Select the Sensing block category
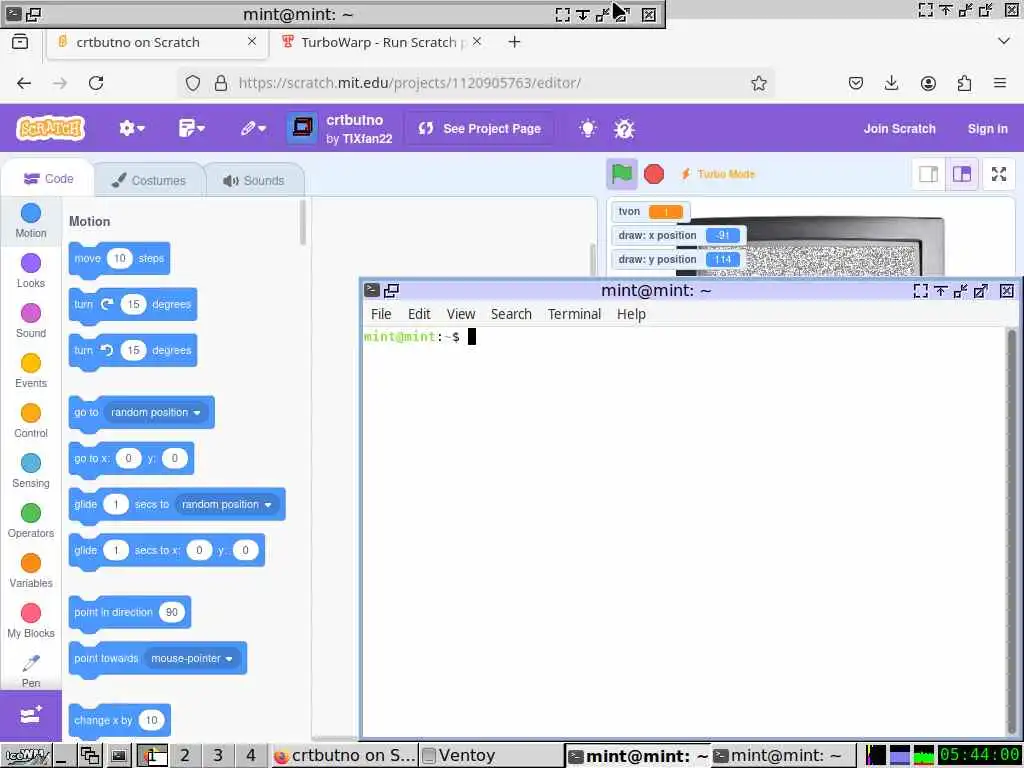 [x=31, y=471]
